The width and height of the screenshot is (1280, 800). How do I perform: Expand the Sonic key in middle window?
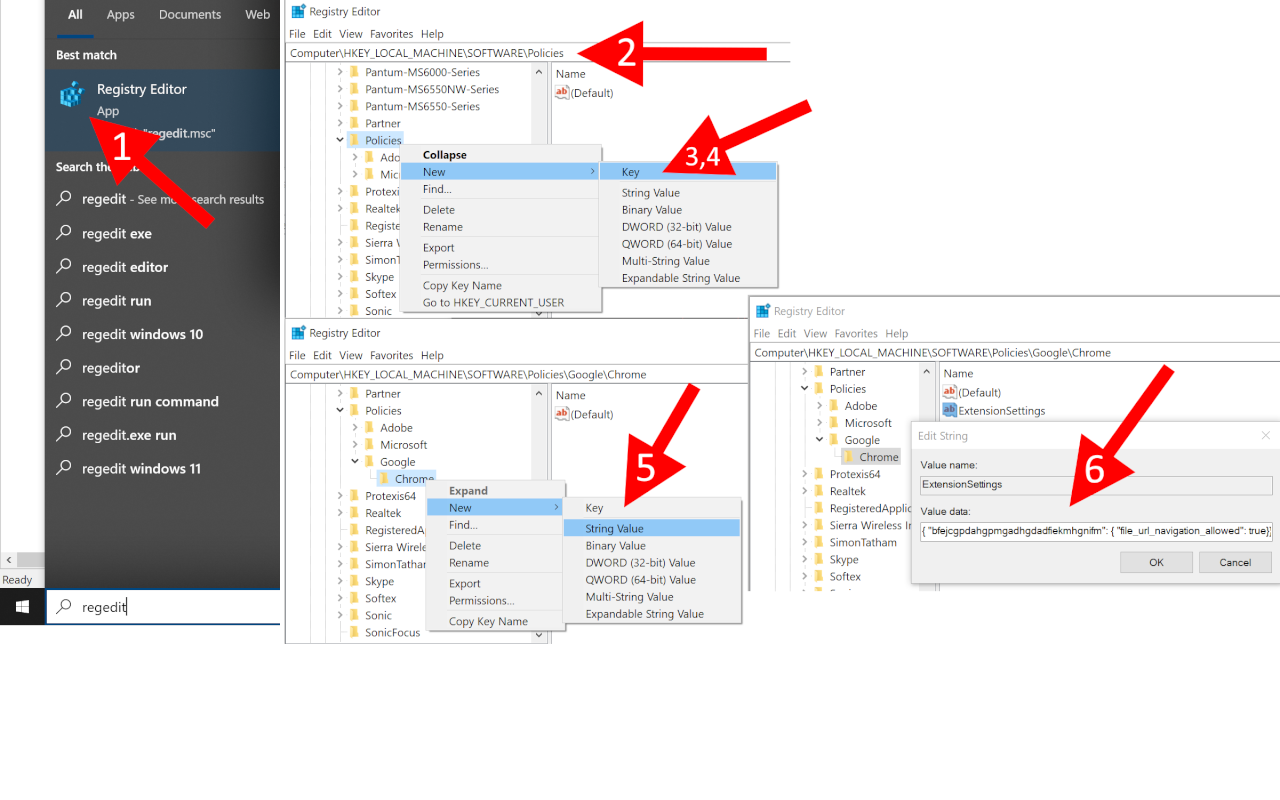340,615
